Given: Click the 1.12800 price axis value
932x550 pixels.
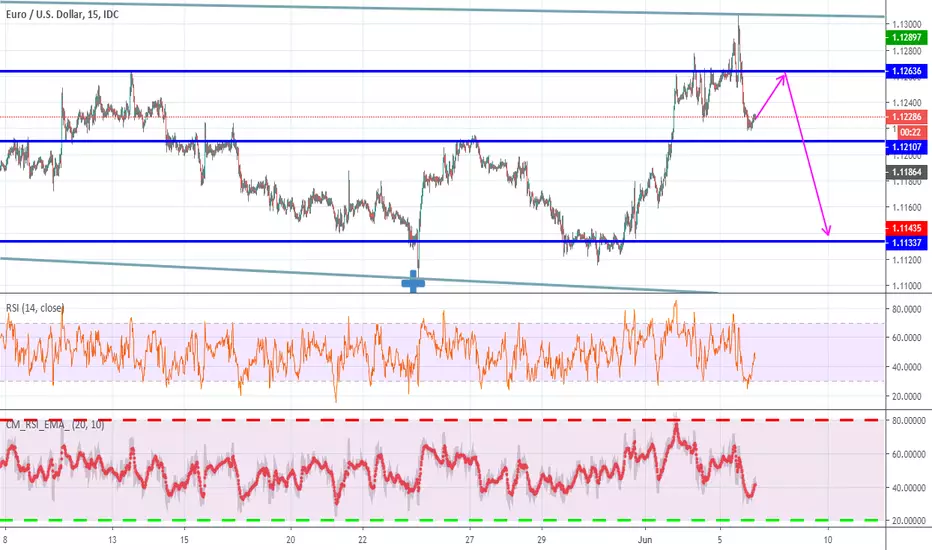Looking at the screenshot, I should click(x=907, y=51).
